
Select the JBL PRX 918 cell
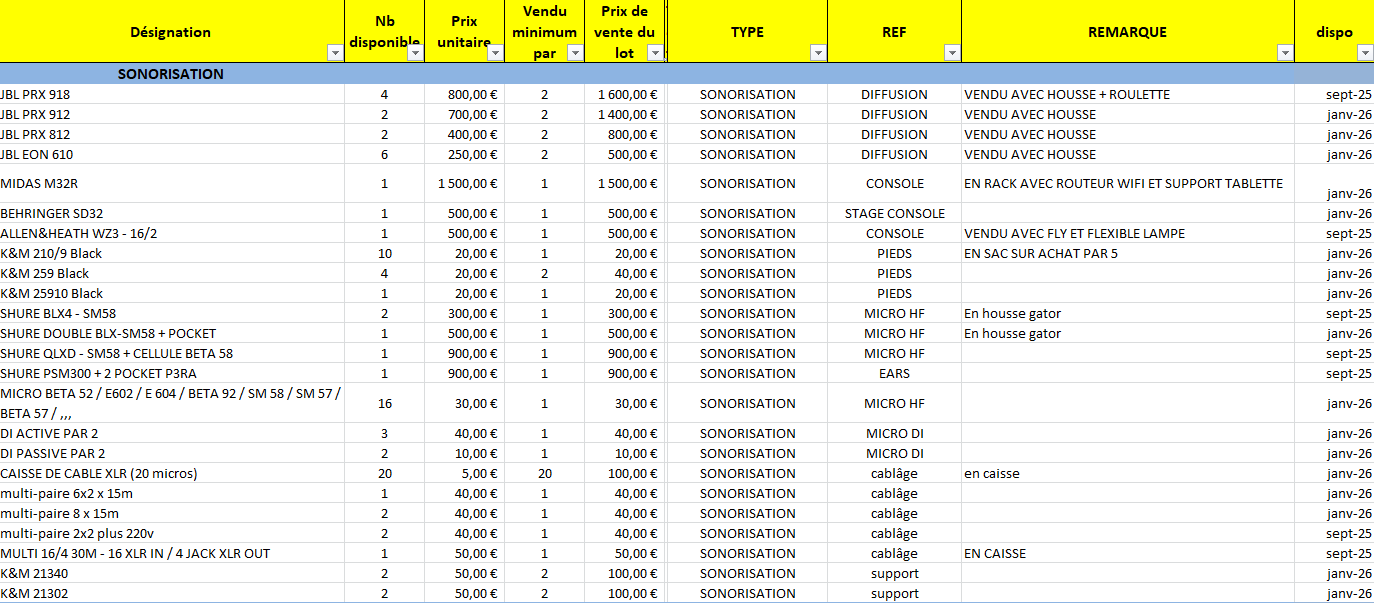pos(171,94)
